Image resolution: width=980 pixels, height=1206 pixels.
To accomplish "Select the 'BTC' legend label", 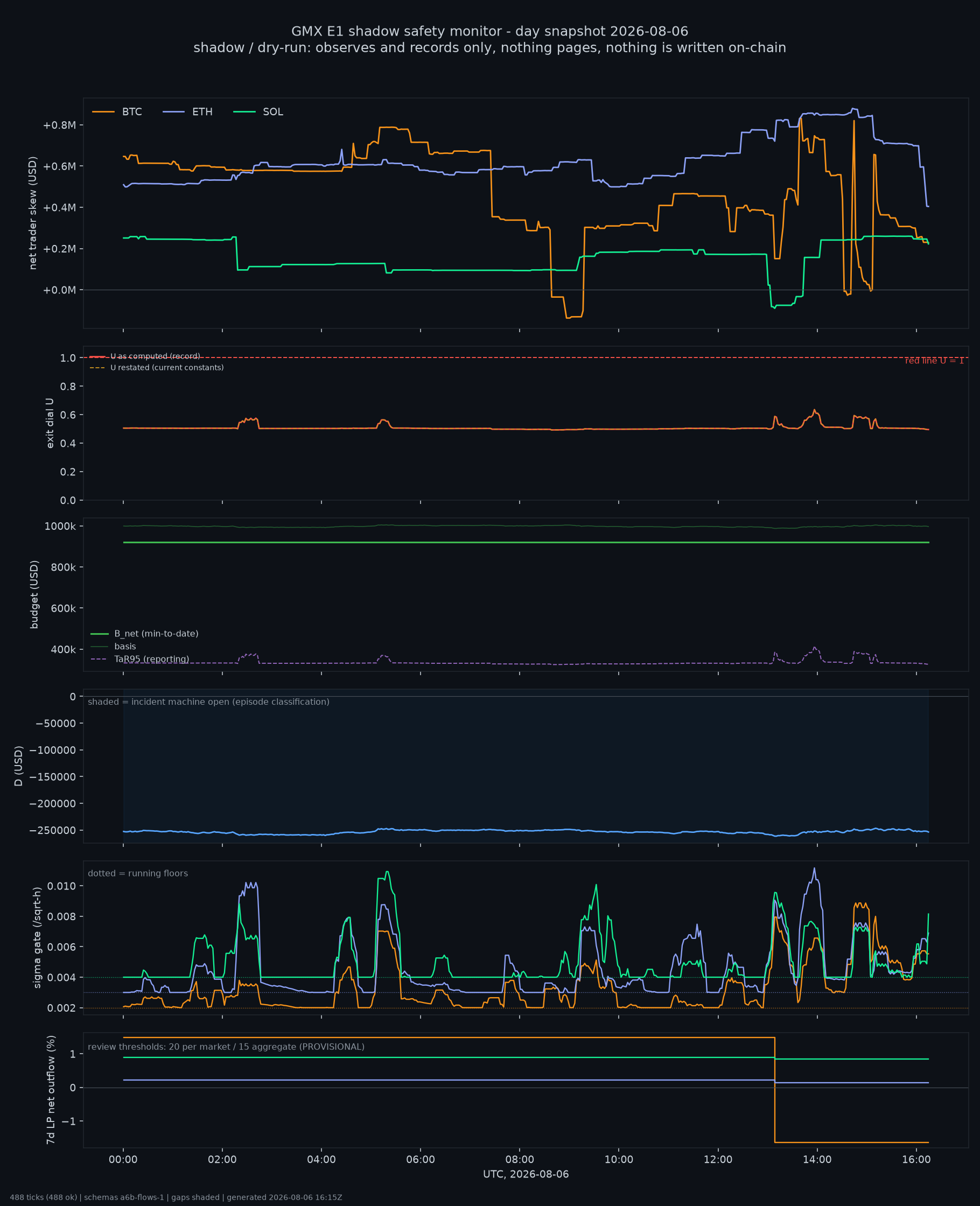I will [x=132, y=112].
